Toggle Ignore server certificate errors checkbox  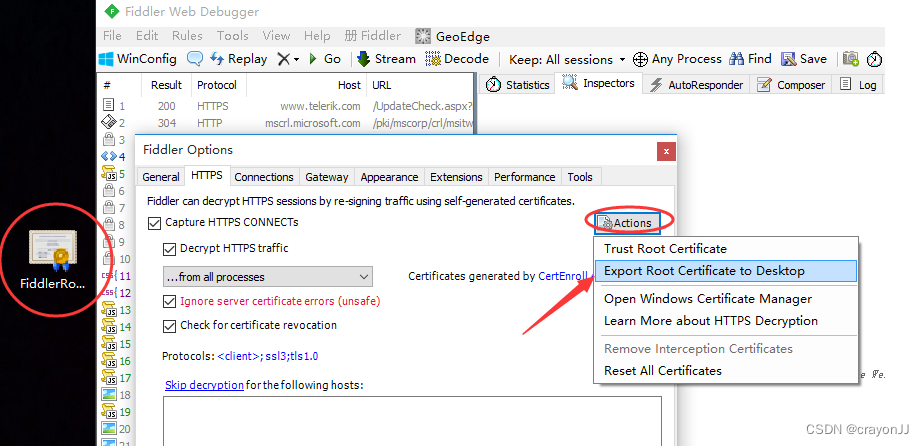(x=169, y=301)
